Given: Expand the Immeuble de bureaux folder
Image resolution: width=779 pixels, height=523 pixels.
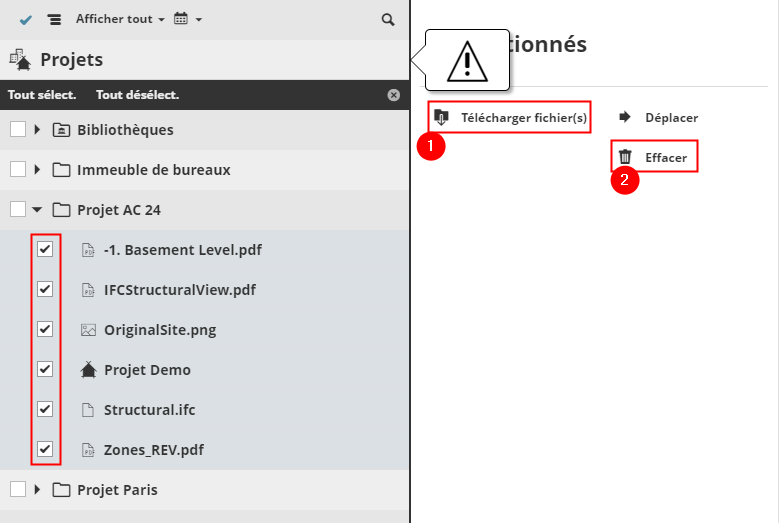Looking at the screenshot, I should pyautogui.click(x=38, y=169).
